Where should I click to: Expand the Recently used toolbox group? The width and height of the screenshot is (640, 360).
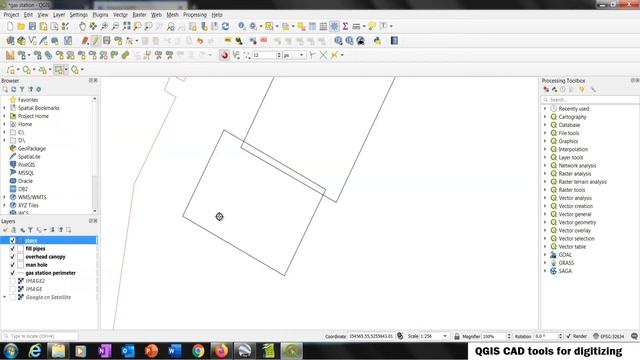pyautogui.click(x=545, y=109)
